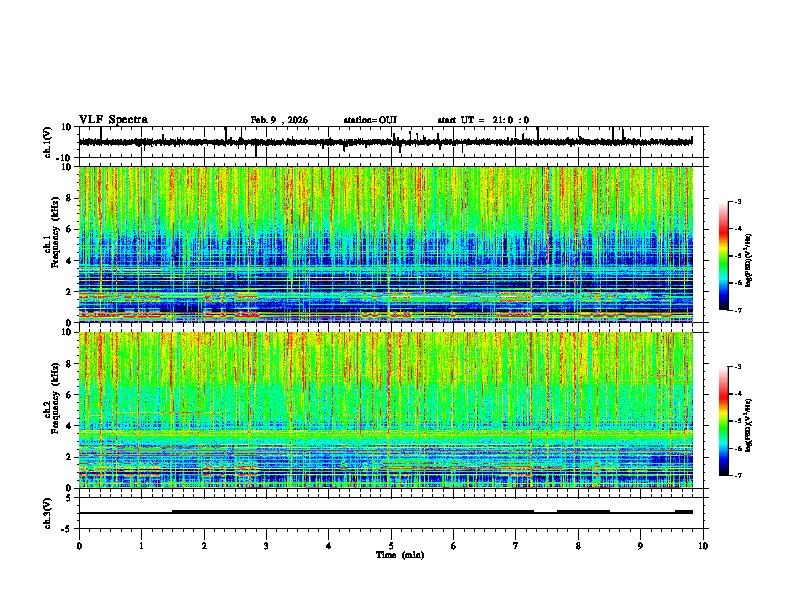Click the ch.1 spectrogram color scale bar
The width and height of the screenshot is (792, 612).
pyautogui.click(x=724, y=255)
